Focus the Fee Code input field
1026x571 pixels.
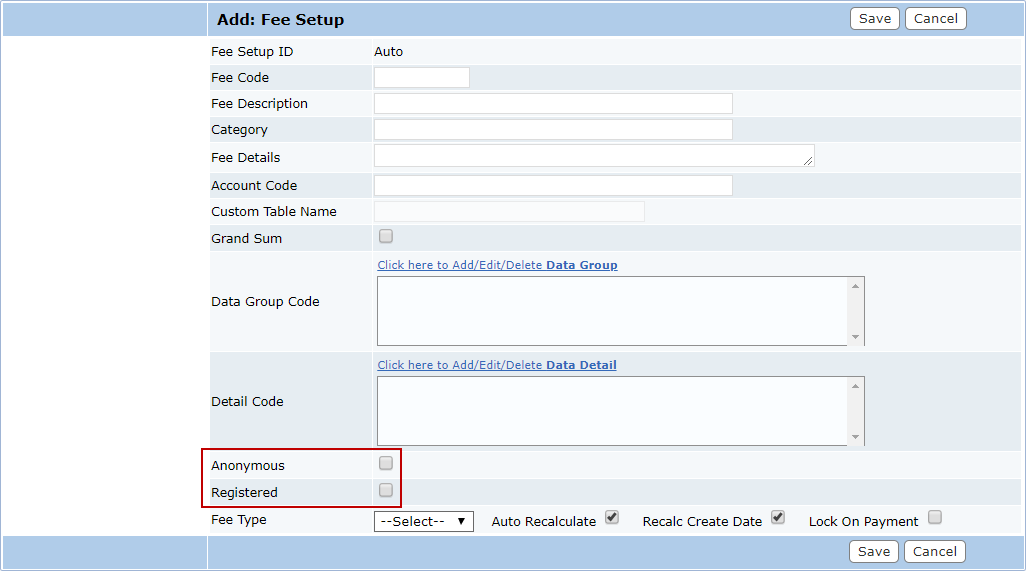pos(421,78)
